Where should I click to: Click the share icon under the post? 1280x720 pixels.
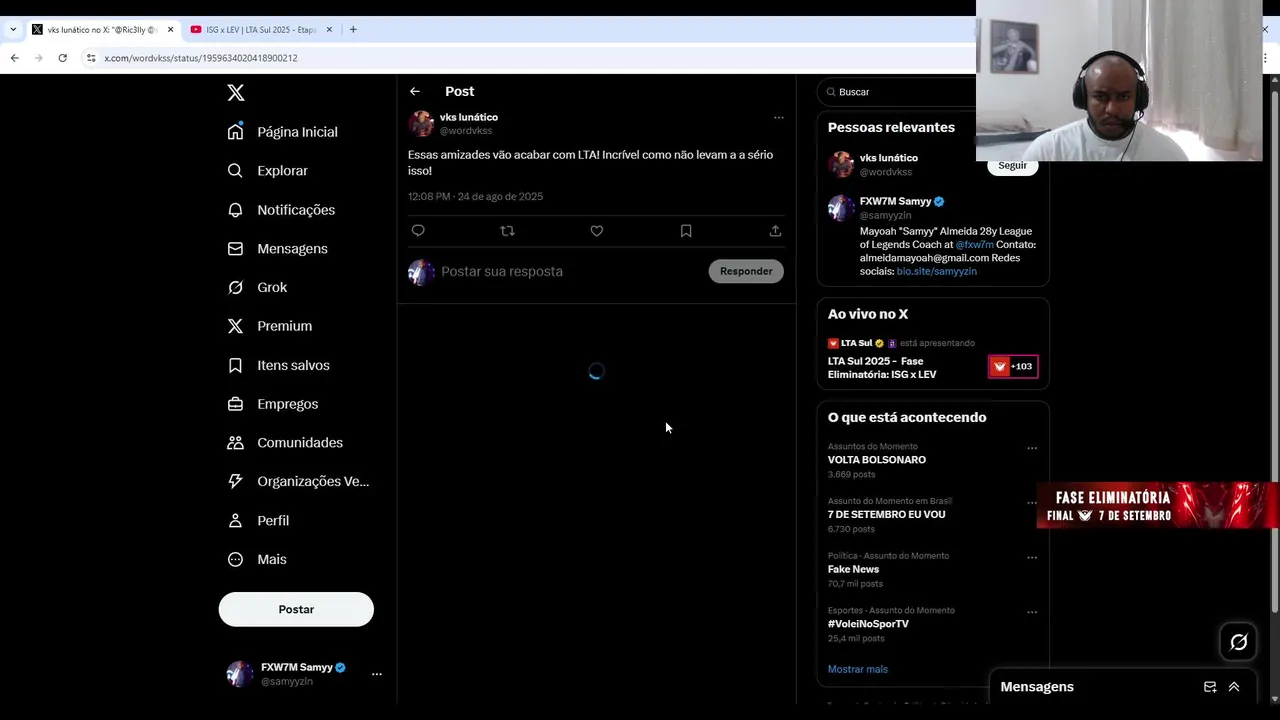[775, 231]
